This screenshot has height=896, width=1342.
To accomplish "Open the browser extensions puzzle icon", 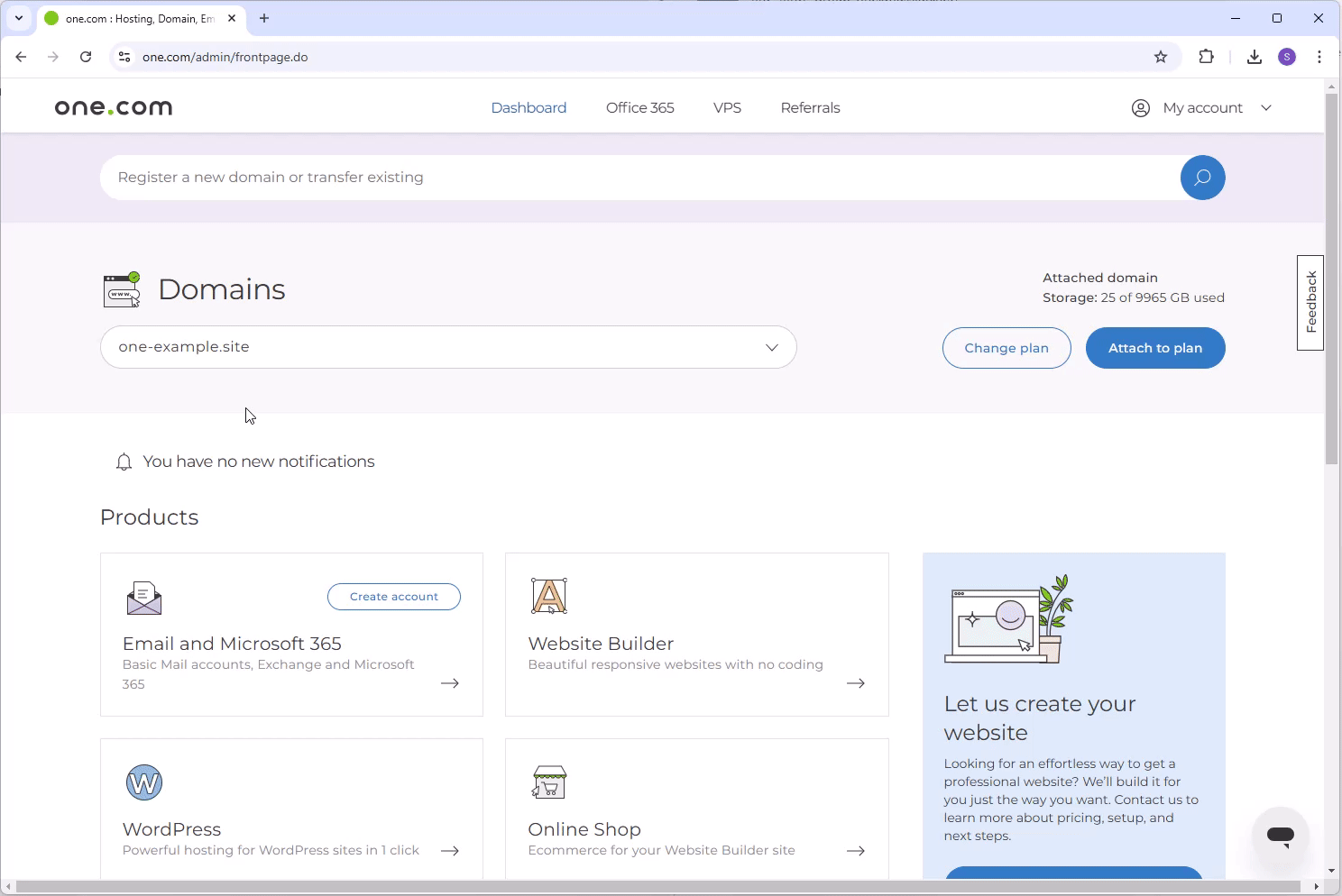I will tap(1206, 56).
